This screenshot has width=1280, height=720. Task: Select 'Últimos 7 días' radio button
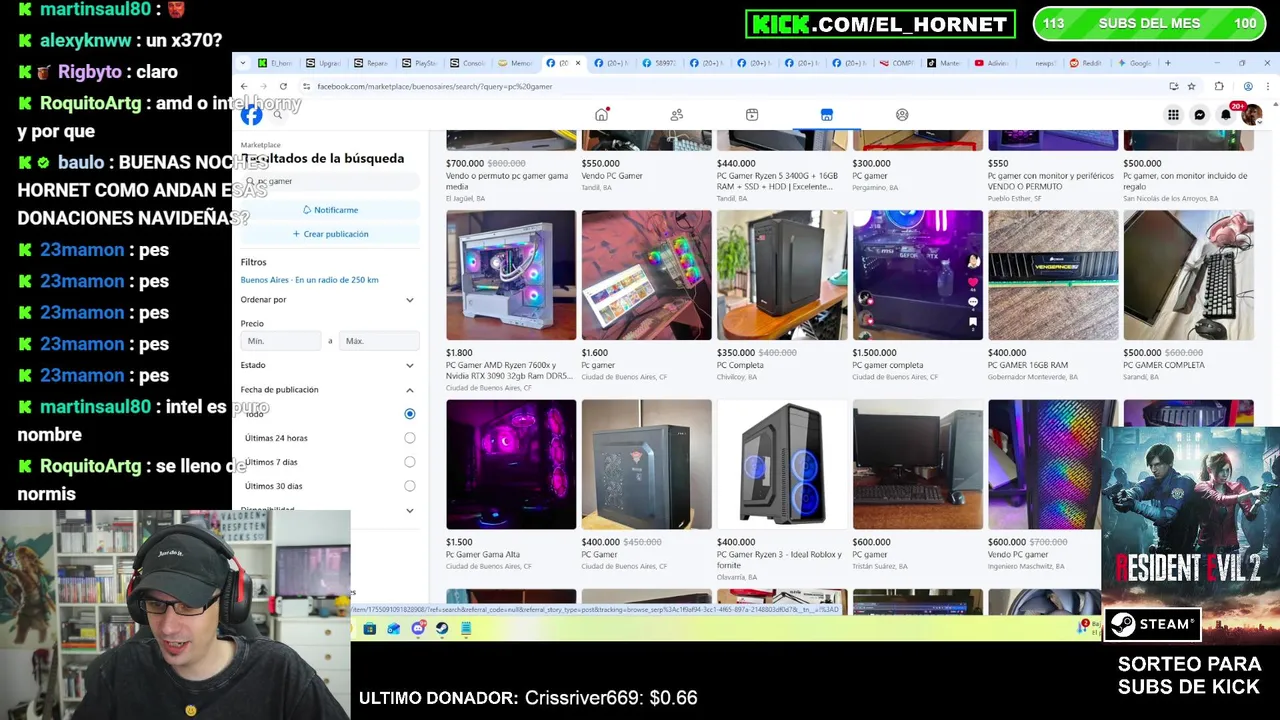coord(410,462)
